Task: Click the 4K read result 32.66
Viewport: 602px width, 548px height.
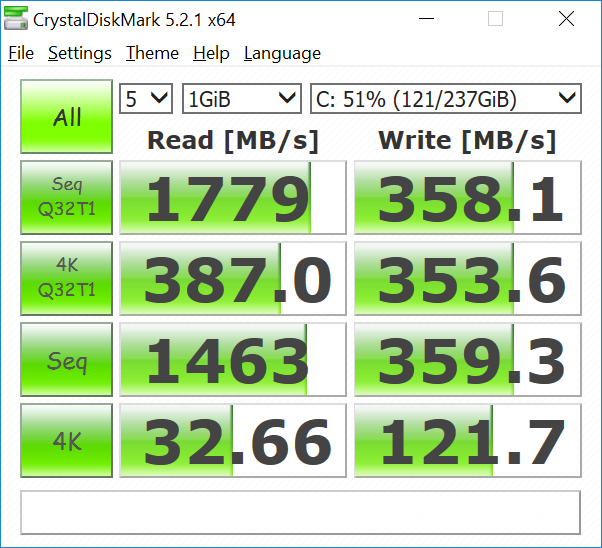Action: click(233, 440)
